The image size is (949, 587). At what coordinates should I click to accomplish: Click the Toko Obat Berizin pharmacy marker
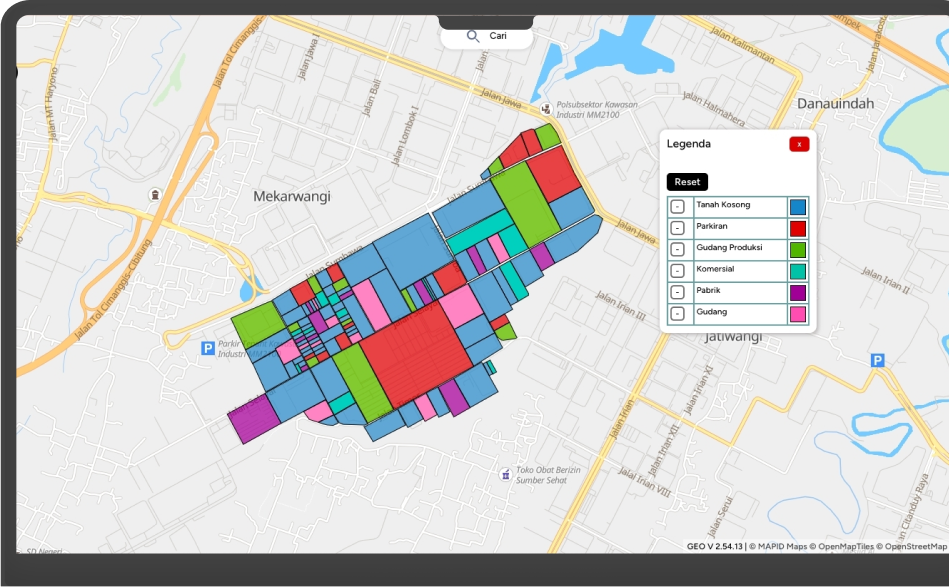tap(504, 474)
